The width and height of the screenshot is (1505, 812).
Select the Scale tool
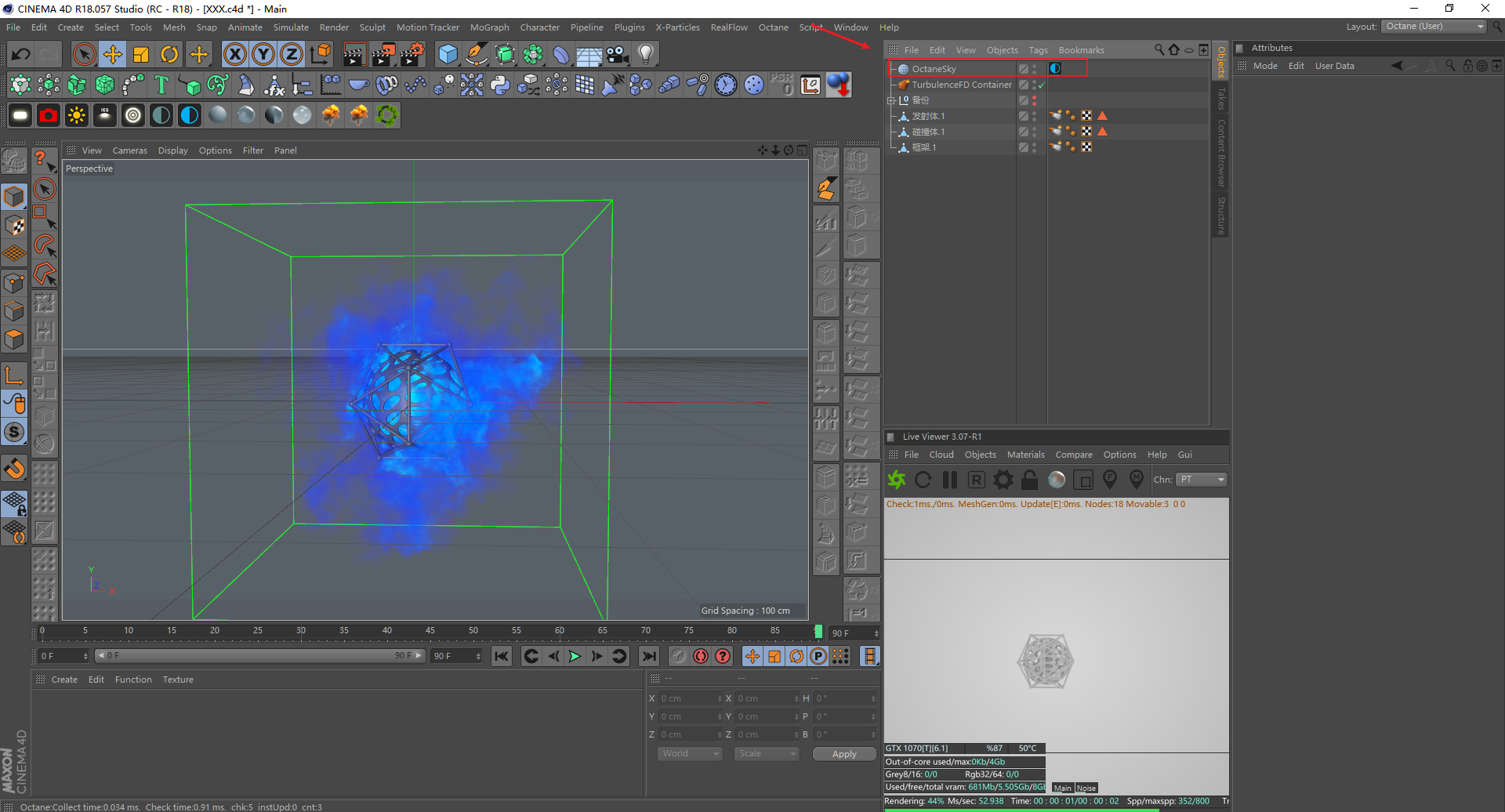pos(141,54)
